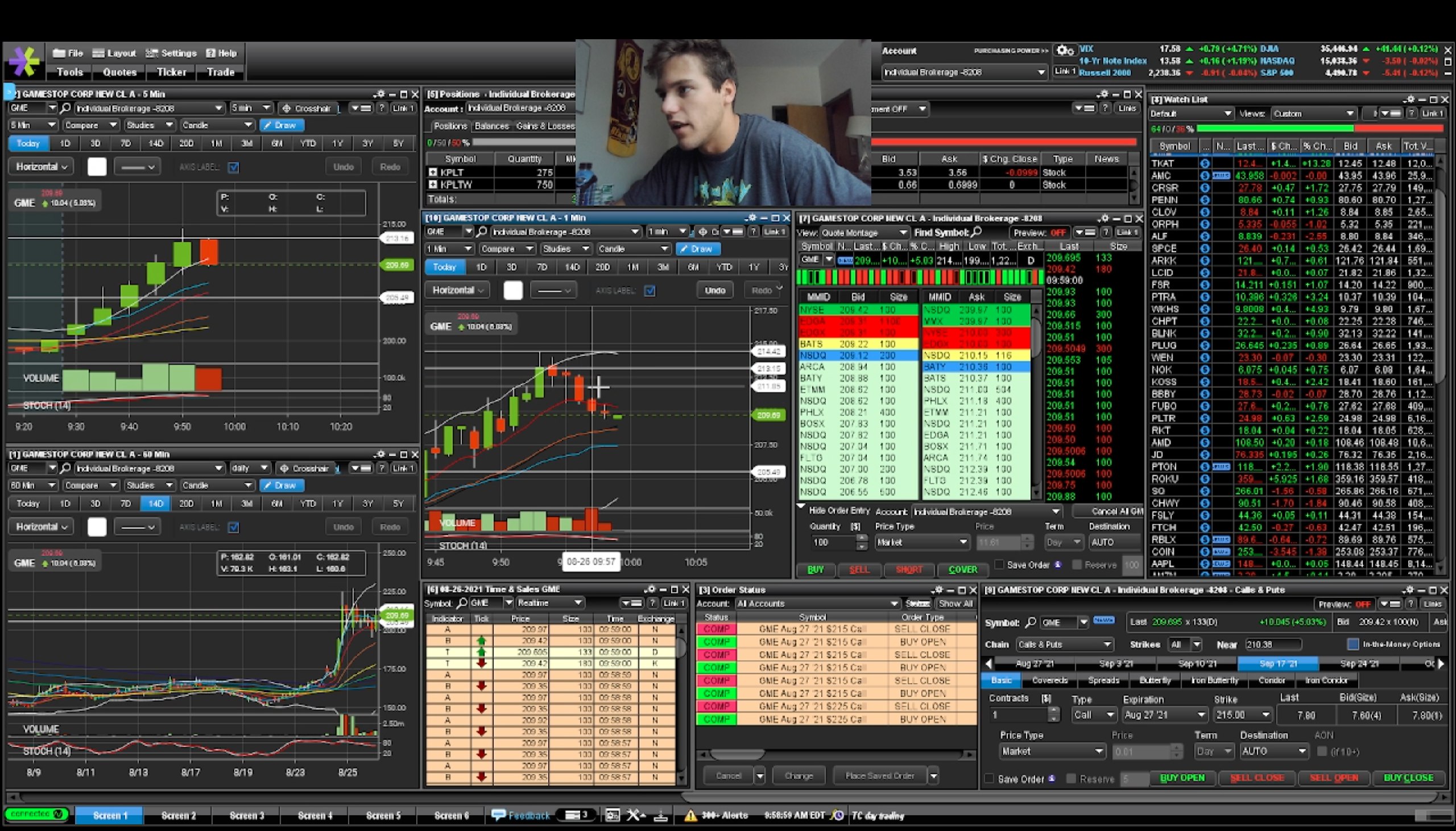
Task: Click symbol search magnifier in 5 Min chart
Action: click(x=65, y=108)
